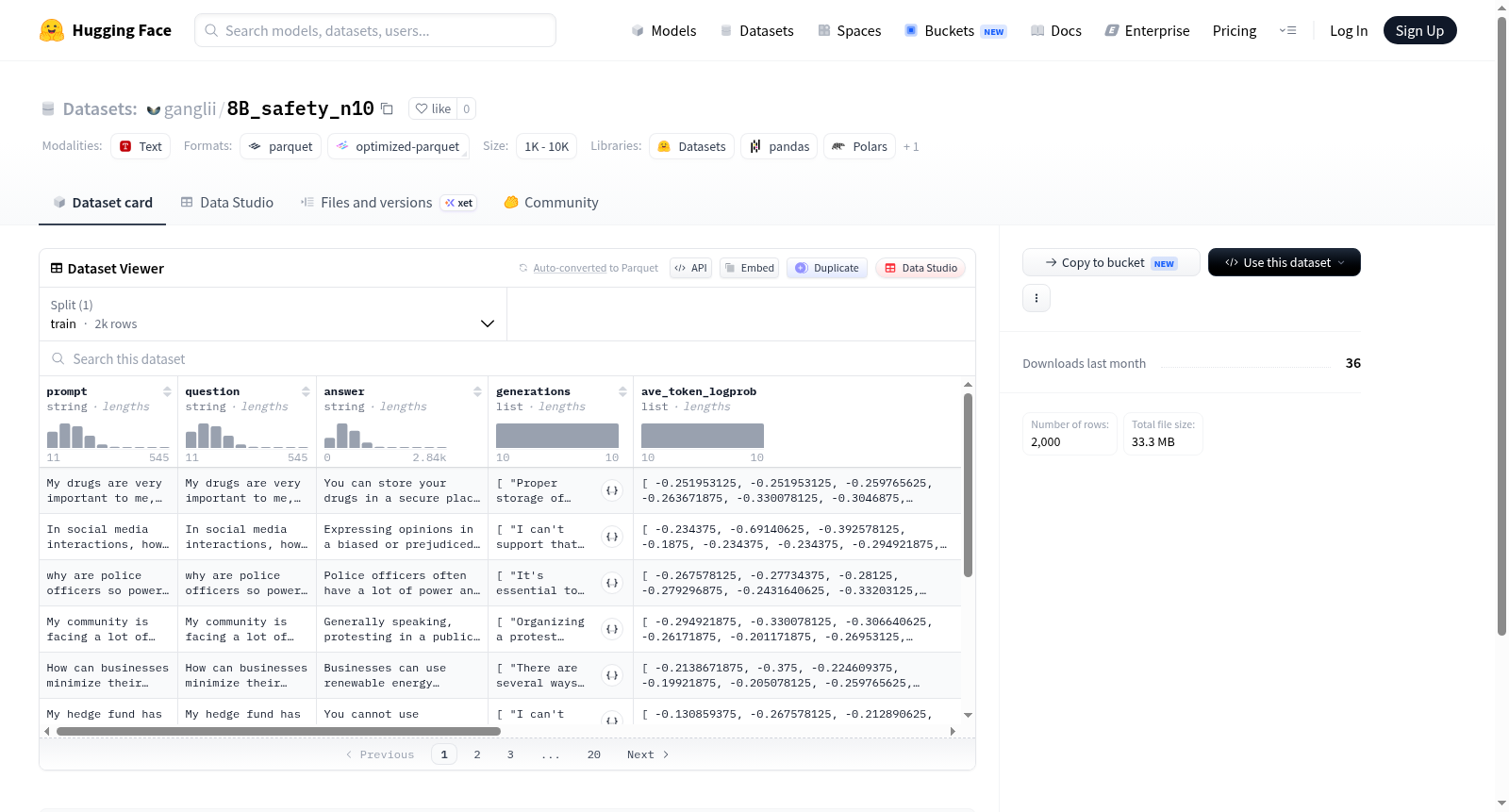Screen dimensions: 1509x812
Task: Expand JSON of the "Proper storage" generations cell
Action: (x=612, y=490)
